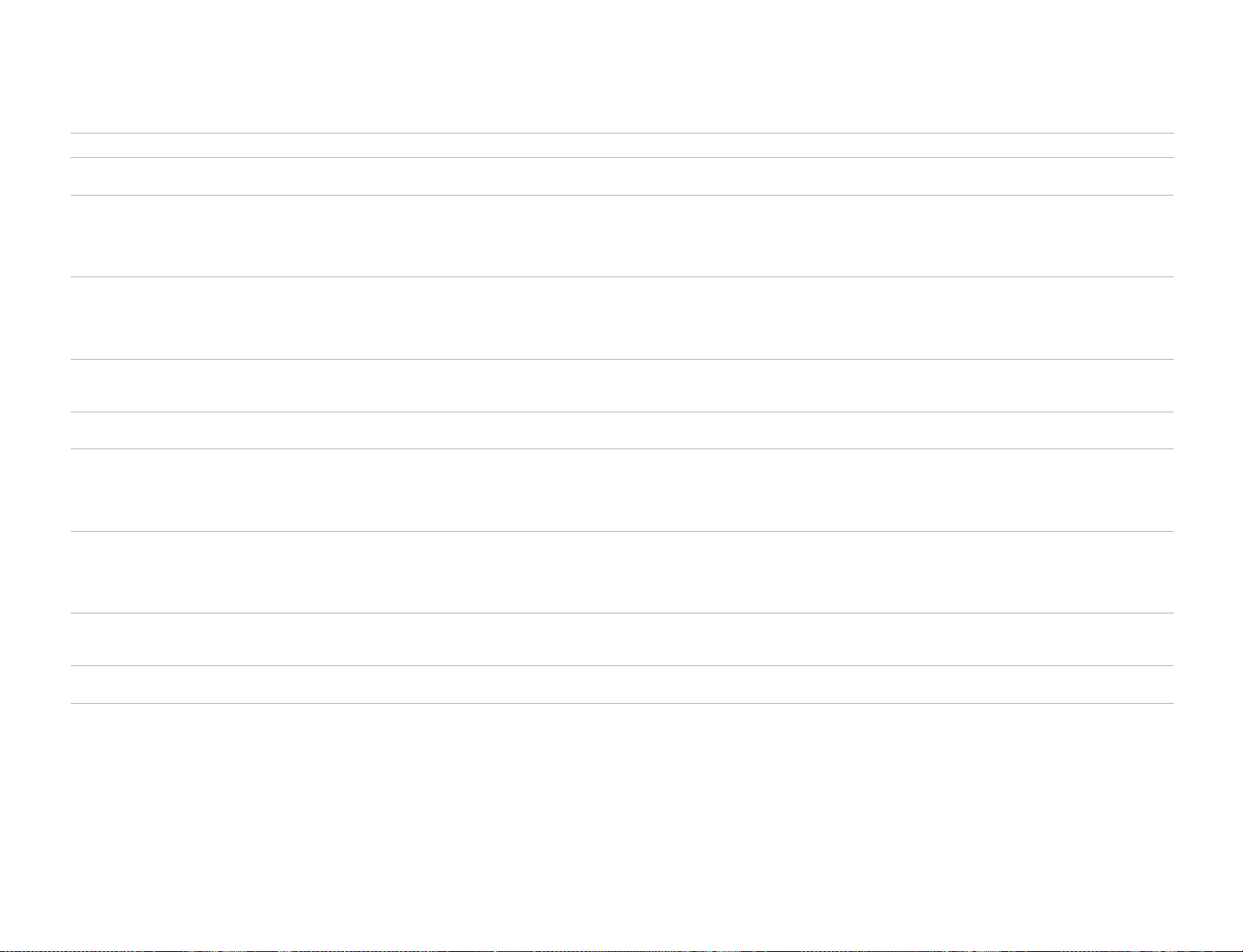Select the second-to-last empty table row
Image resolution: width=1243 pixels, height=952 pixels.
(x=621, y=639)
